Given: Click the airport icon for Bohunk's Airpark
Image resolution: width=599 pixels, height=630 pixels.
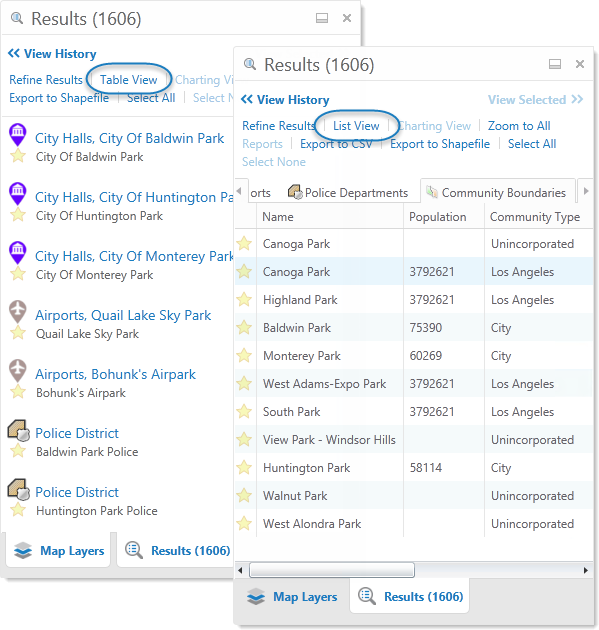Looking at the screenshot, I should coord(18,370).
